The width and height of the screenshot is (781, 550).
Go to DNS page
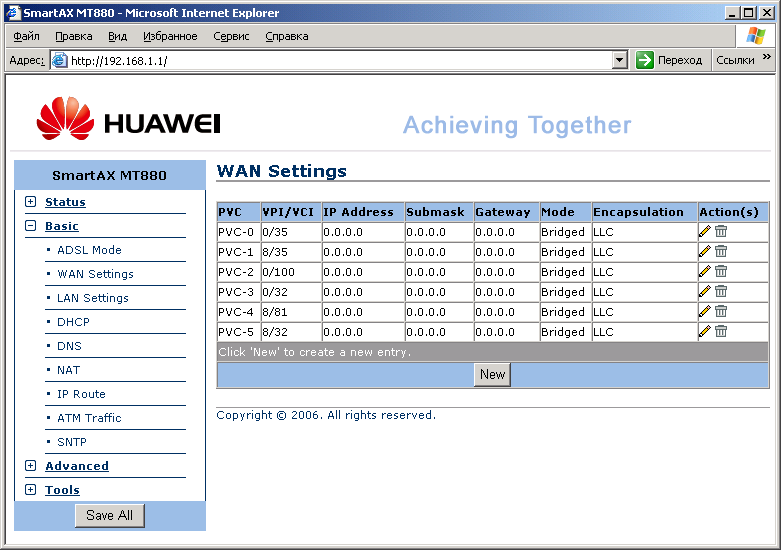tap(69, 346)
